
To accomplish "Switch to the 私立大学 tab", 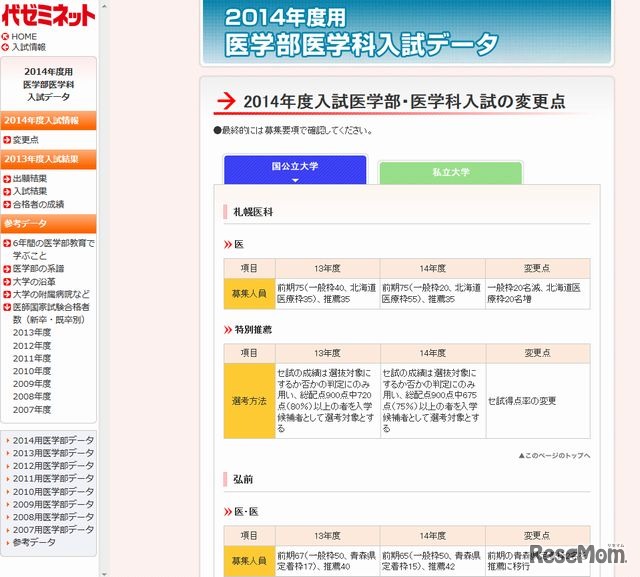I will (x=450, y=172).
